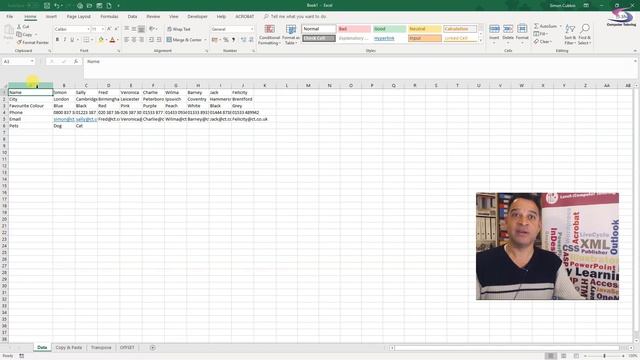Toggle Wrap Text

click(x=179, y=29)
